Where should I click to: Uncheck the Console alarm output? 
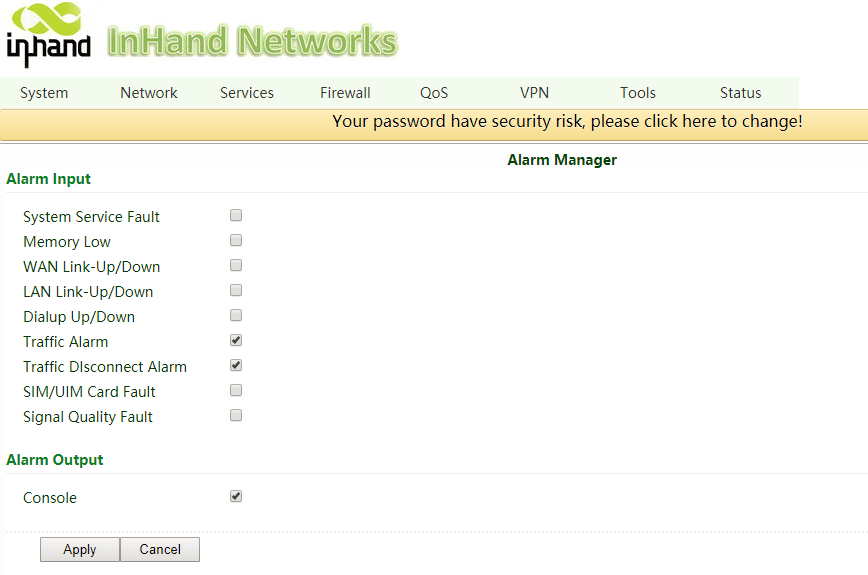click(x=236, y=496)
